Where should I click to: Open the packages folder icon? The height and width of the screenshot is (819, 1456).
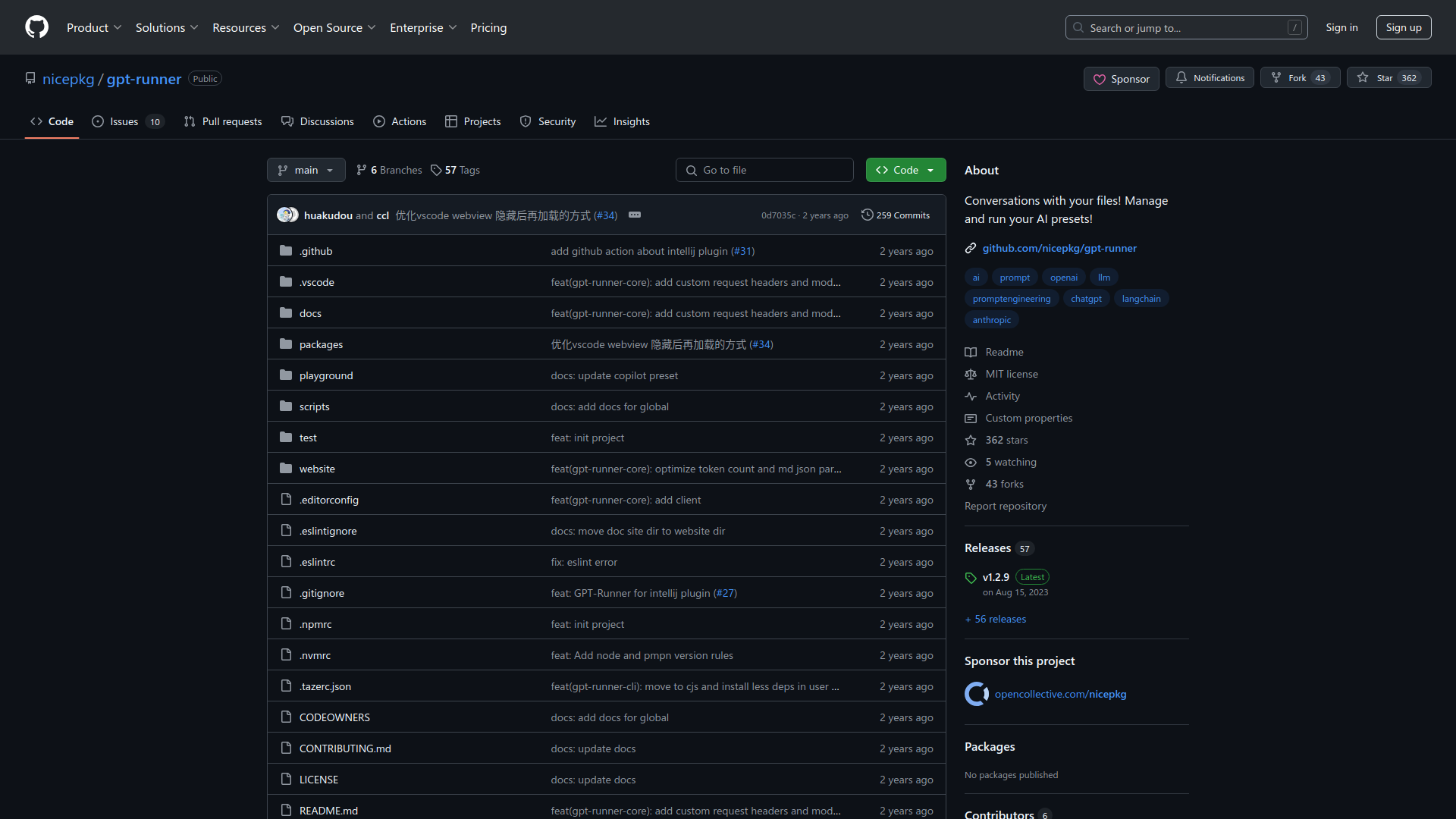coord(286,344)
